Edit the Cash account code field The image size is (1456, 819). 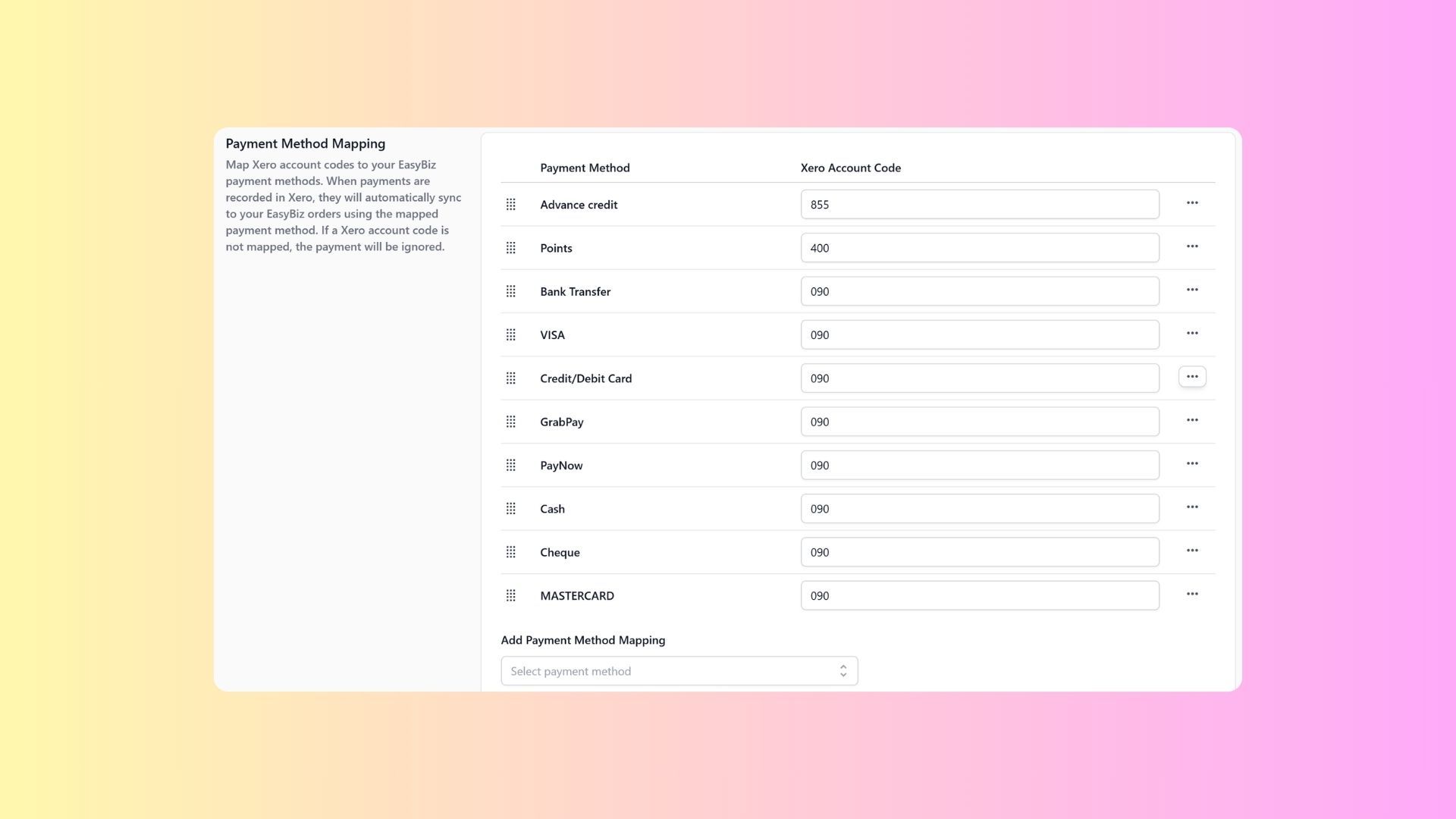pos(980,509)
